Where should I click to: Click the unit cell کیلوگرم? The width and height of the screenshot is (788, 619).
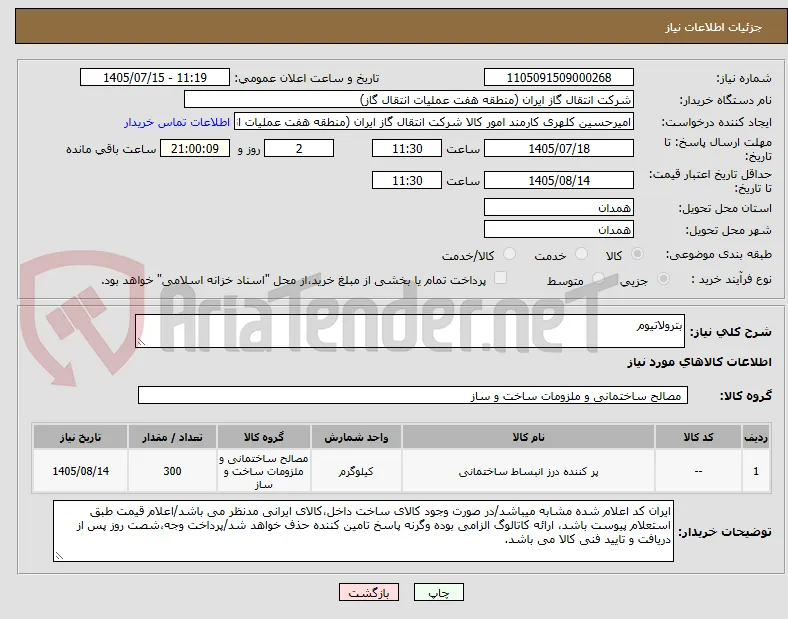click(356, 472)
